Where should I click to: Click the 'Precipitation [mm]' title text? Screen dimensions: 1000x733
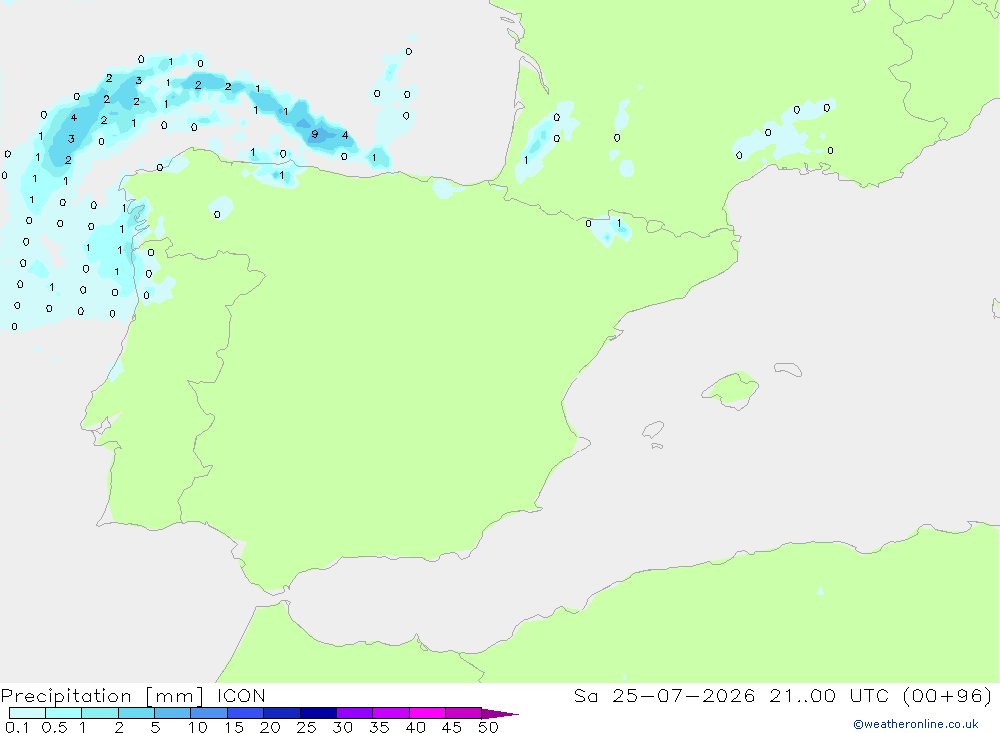(102, 696)
